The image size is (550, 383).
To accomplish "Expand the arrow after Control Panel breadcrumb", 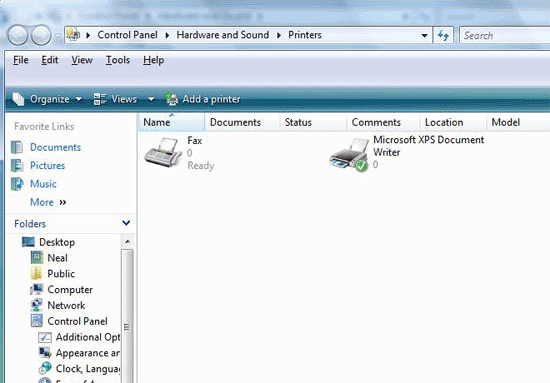I will pyautogui.click(x=167, y=35).
